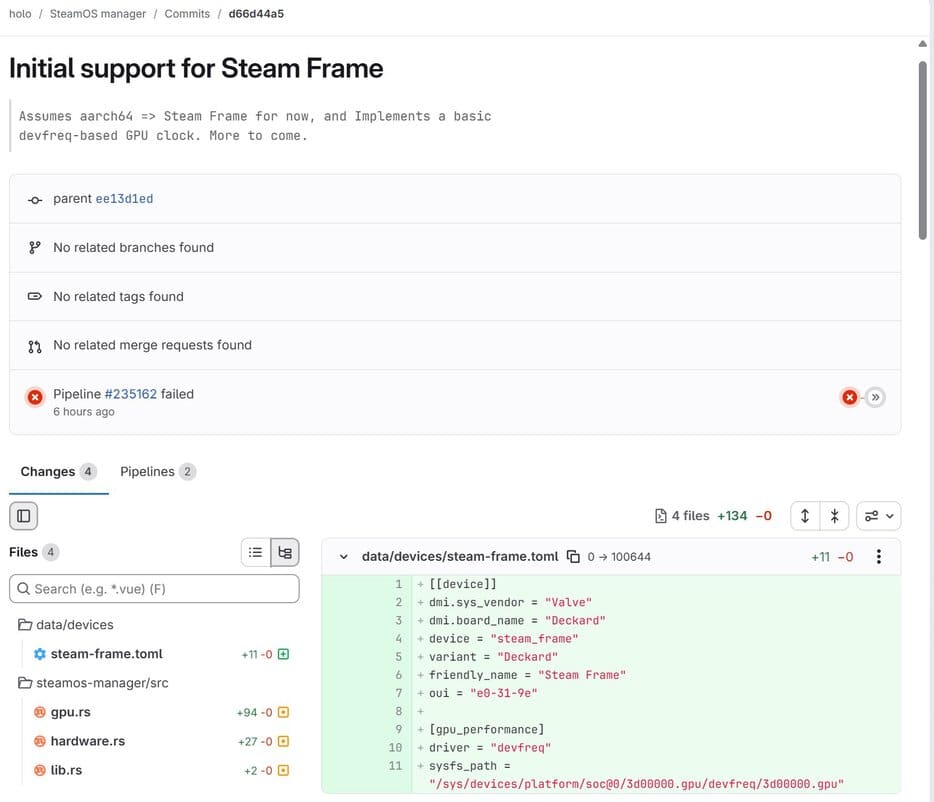Click diff line 'dmi.sys_vendor = "Valve"'
The image size is (934, 802).
510,602
